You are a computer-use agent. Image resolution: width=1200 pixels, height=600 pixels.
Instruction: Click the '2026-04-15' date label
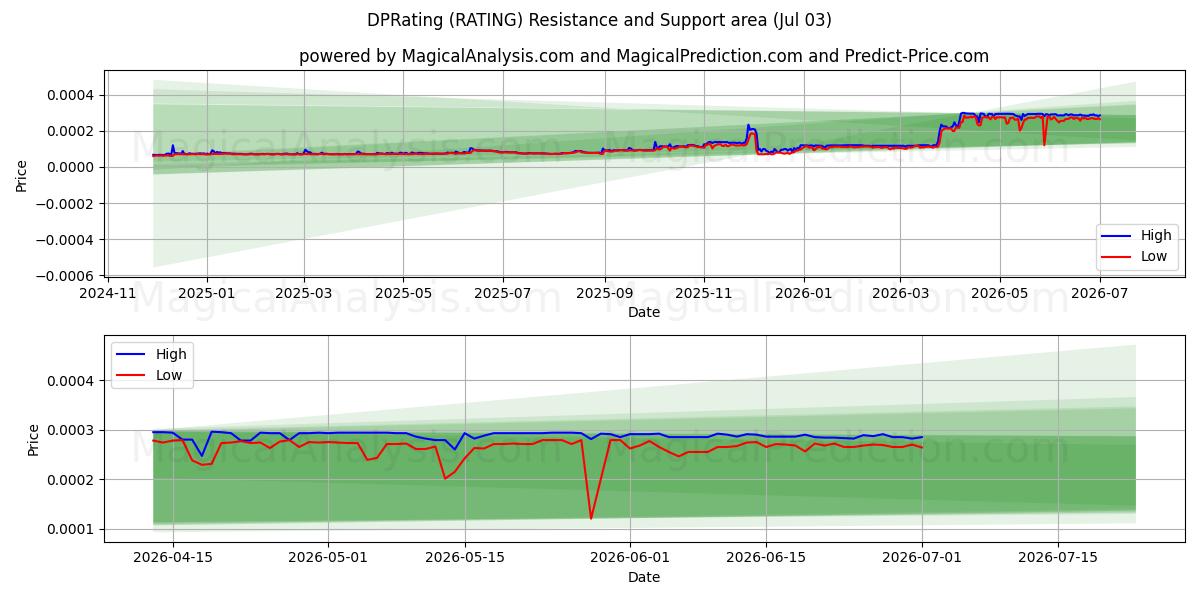[x=173, y=559]
